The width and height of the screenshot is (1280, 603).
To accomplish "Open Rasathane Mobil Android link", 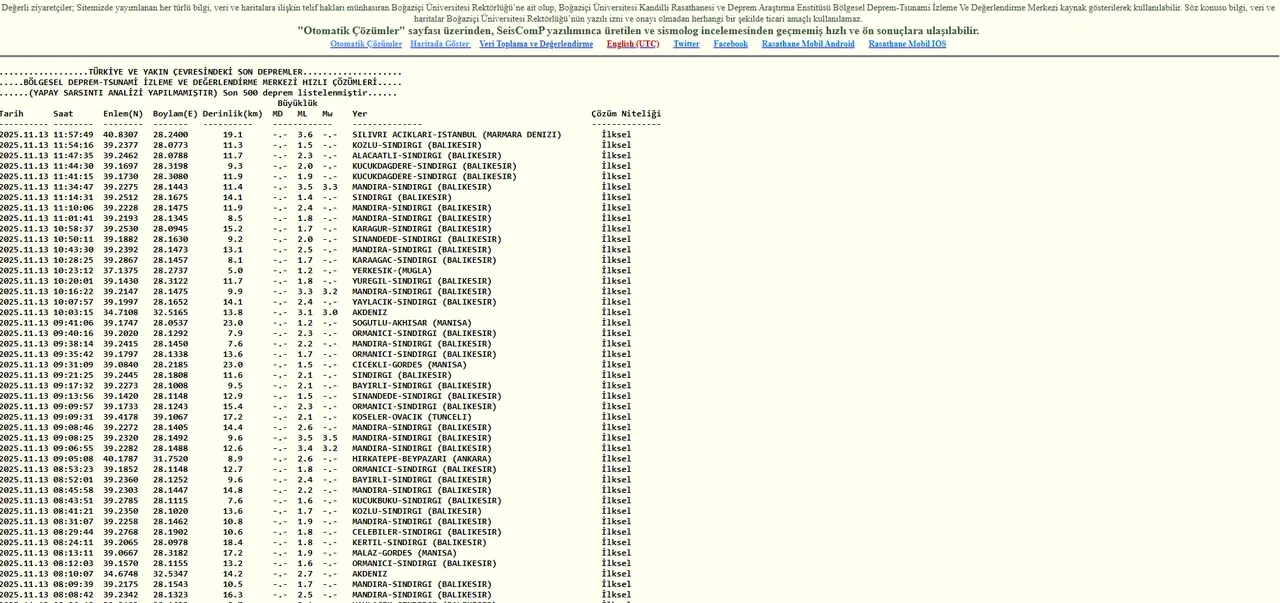I will click(808, 44).
